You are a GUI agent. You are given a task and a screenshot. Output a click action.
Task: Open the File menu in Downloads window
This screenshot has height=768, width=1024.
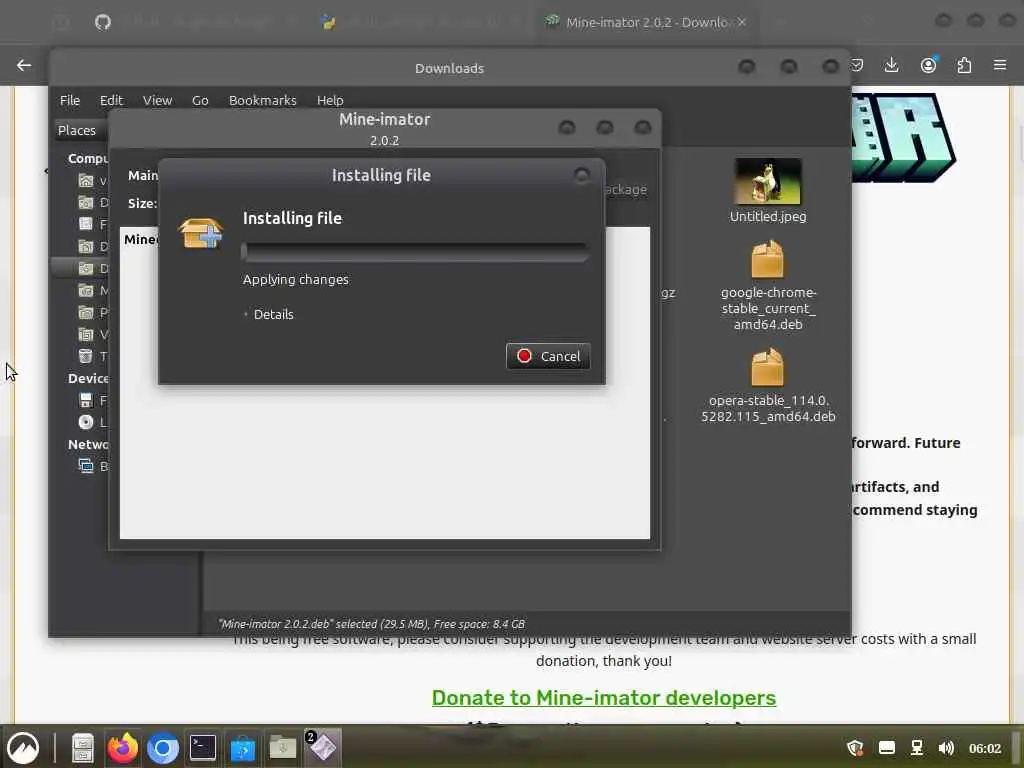tap(70, 100)
